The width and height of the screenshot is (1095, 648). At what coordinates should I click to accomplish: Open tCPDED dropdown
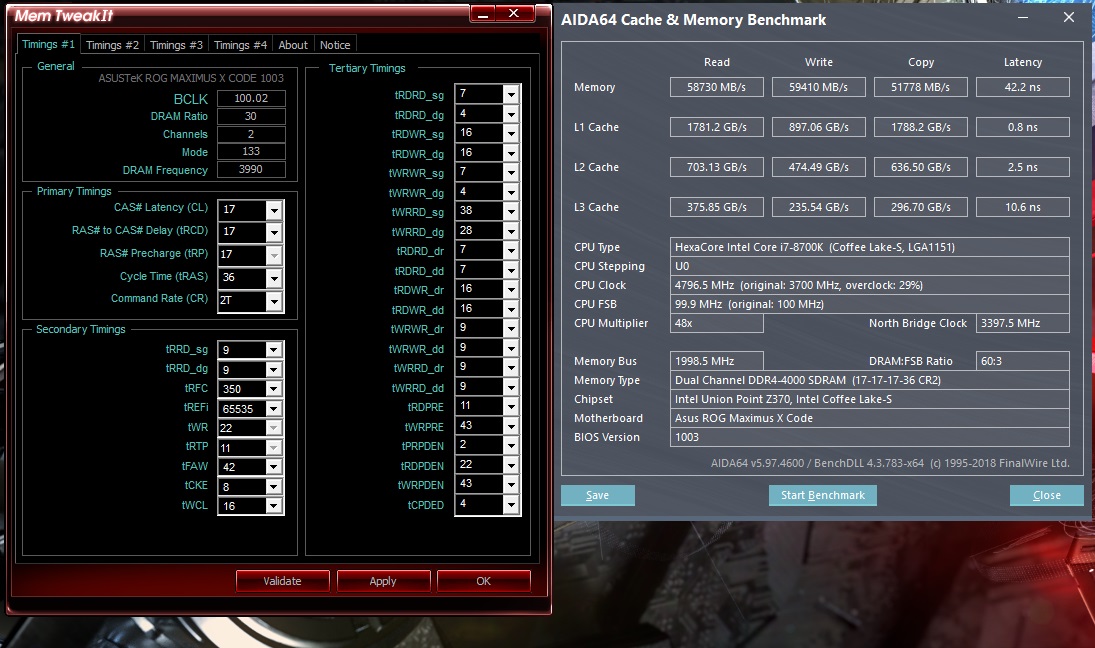click(x=511, y=504)
